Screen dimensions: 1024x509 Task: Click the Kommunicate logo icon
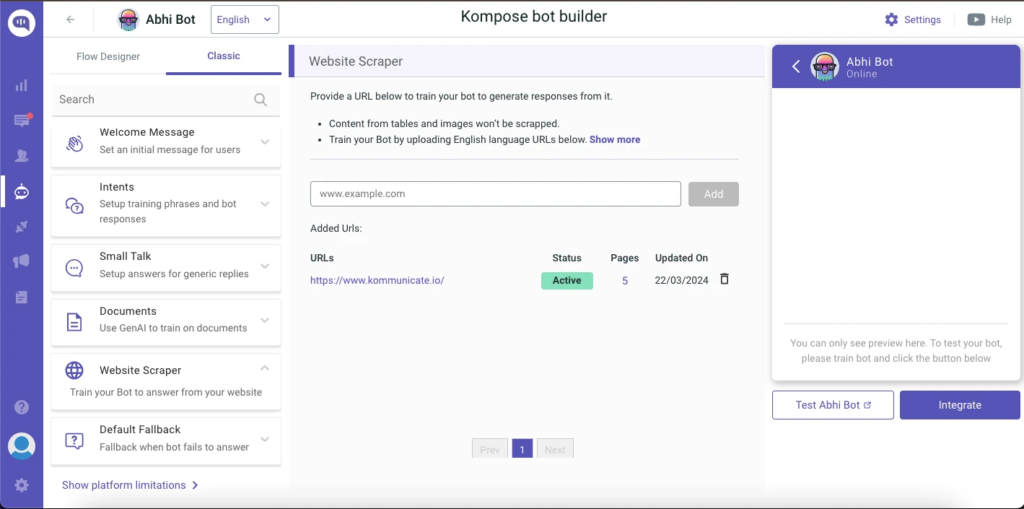pyautogui.click(x=22, y=23)
